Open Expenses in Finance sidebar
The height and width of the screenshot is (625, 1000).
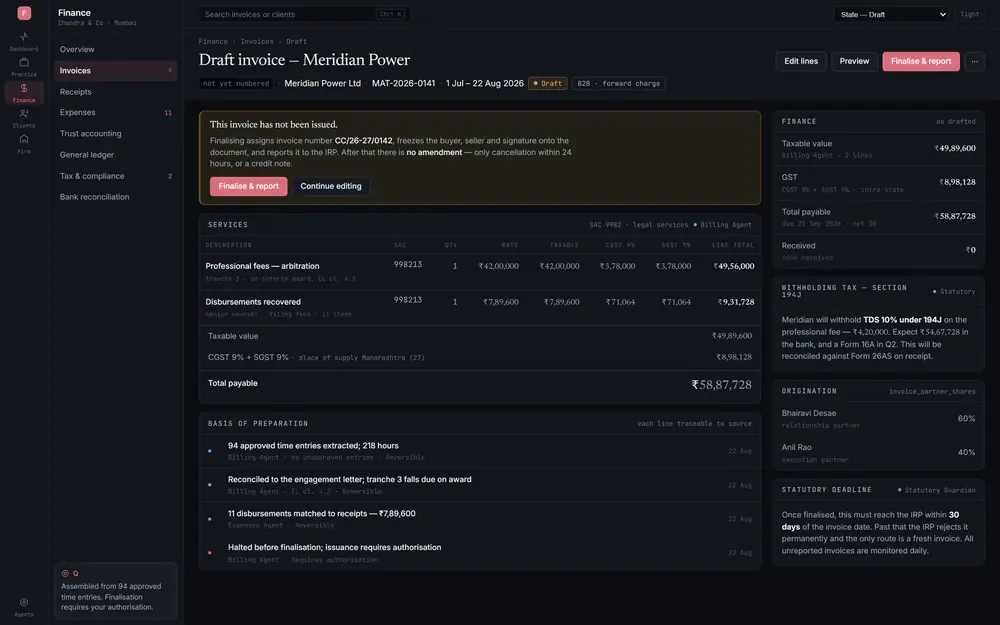115,112
